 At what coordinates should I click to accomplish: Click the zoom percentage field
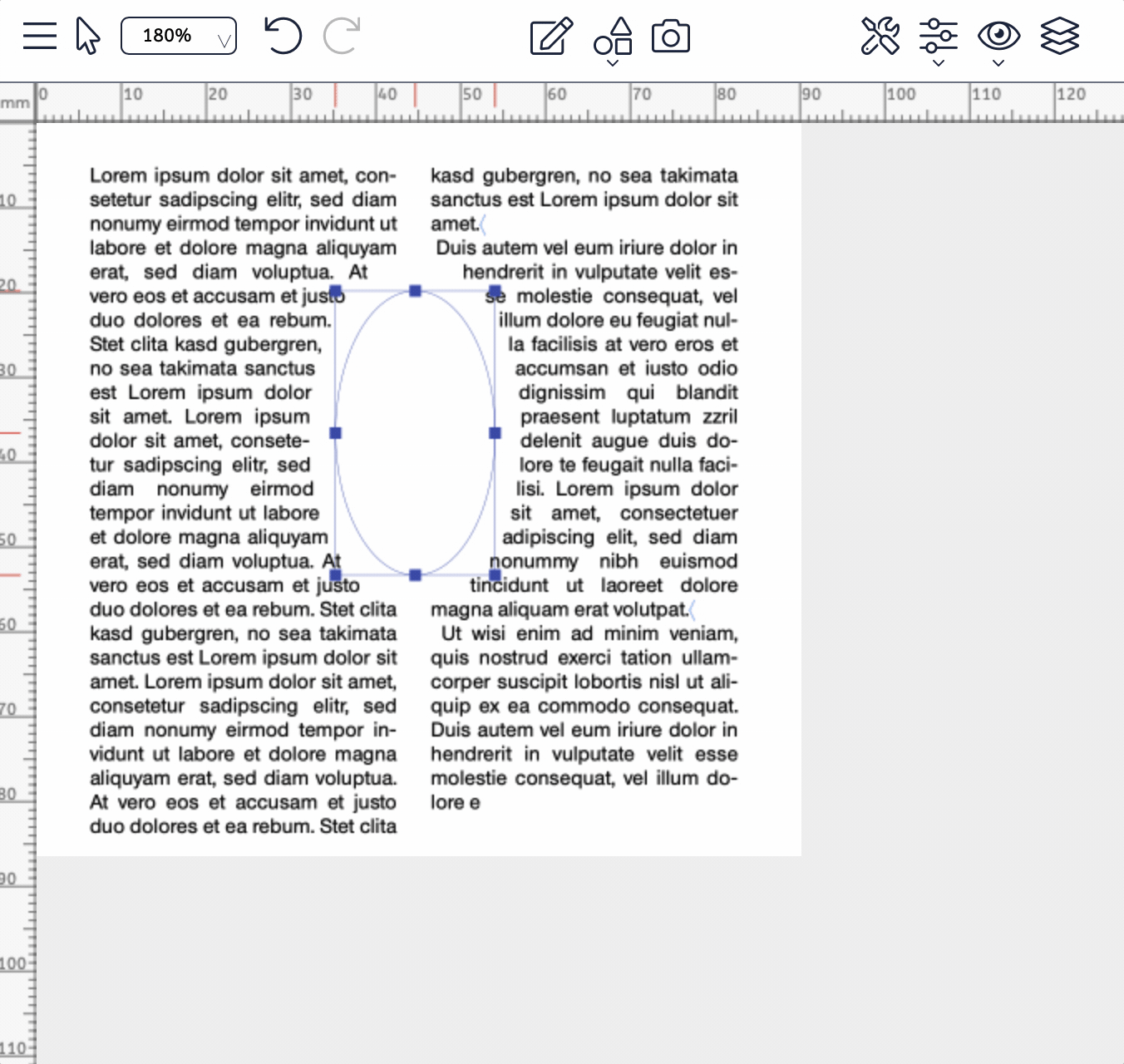coord(167,36)
